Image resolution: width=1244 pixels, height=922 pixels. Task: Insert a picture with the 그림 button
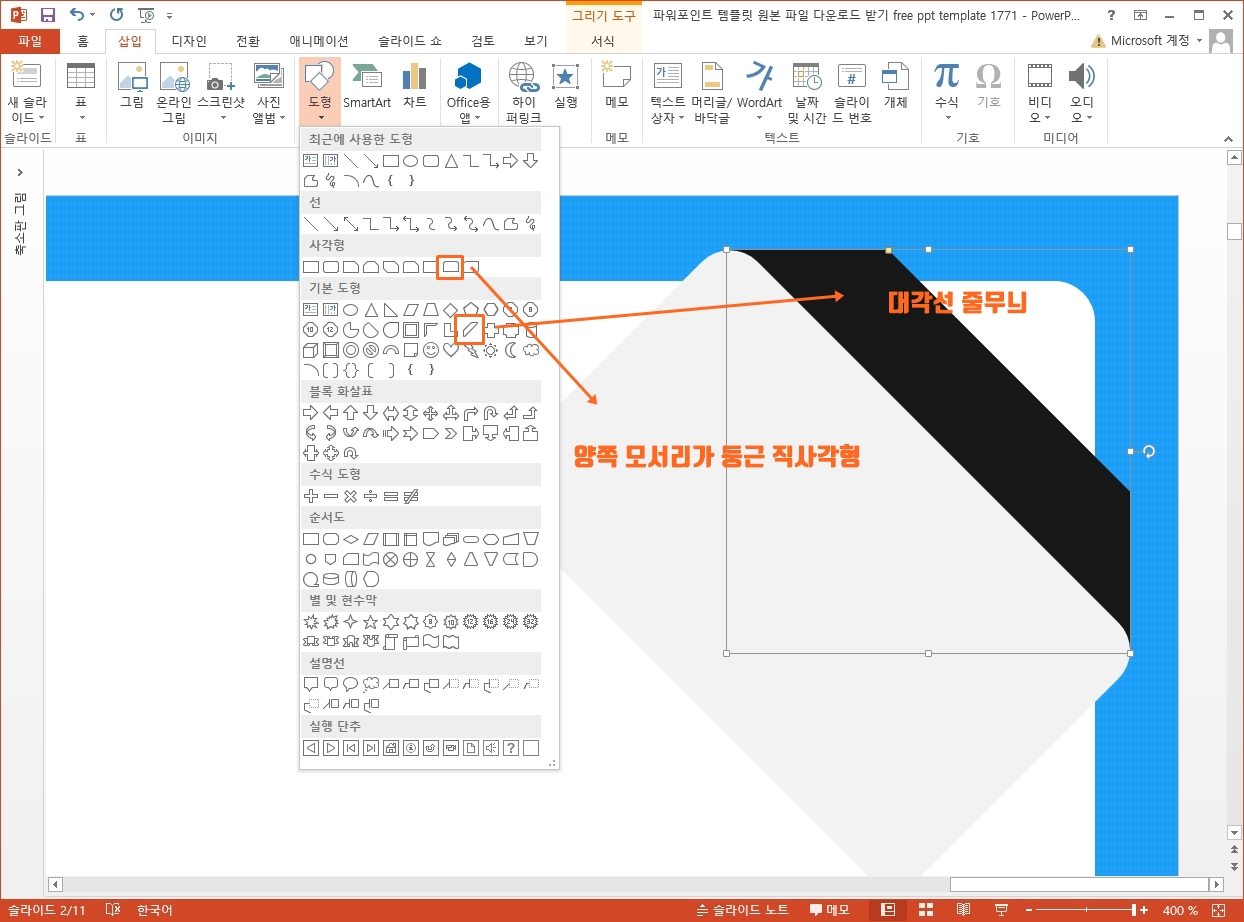click(132, 86)
